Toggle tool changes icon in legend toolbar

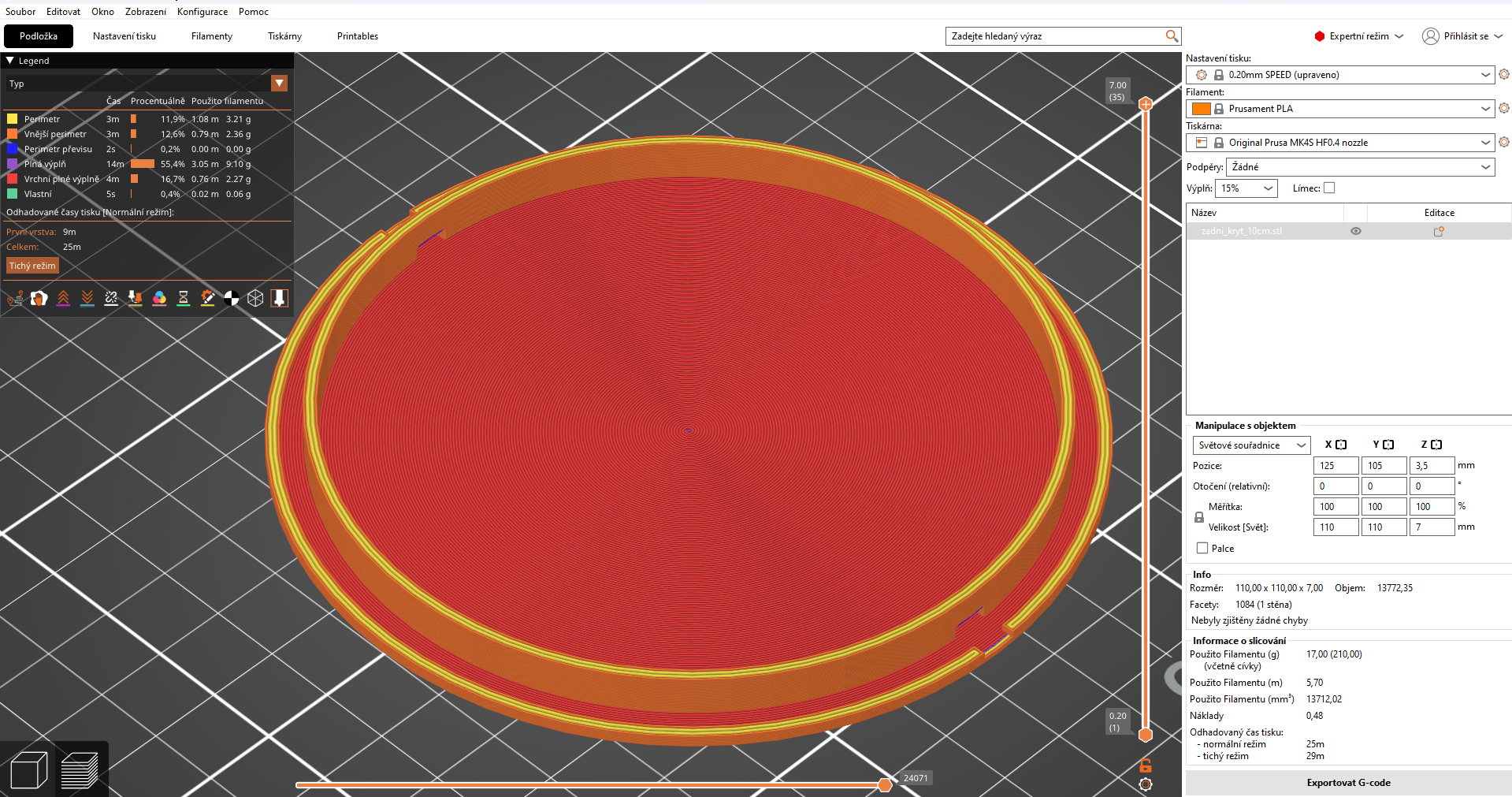click(x=136, y=298)
